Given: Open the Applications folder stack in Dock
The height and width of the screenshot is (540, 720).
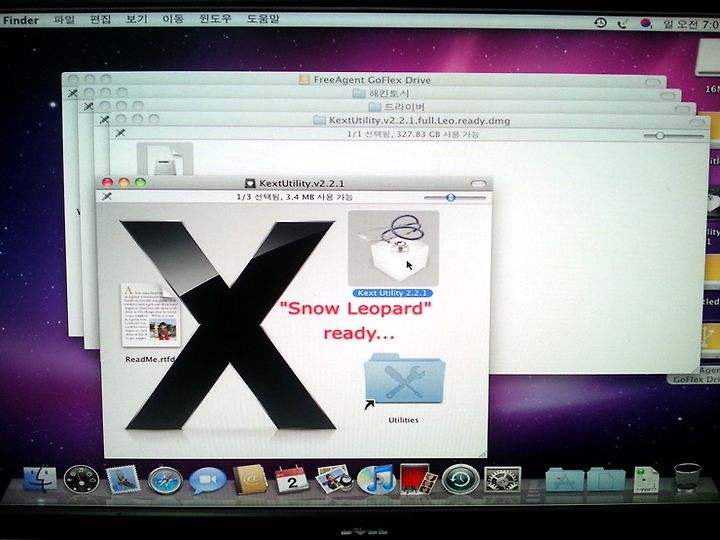Looking at the screenshot, I should pos(563,480).
